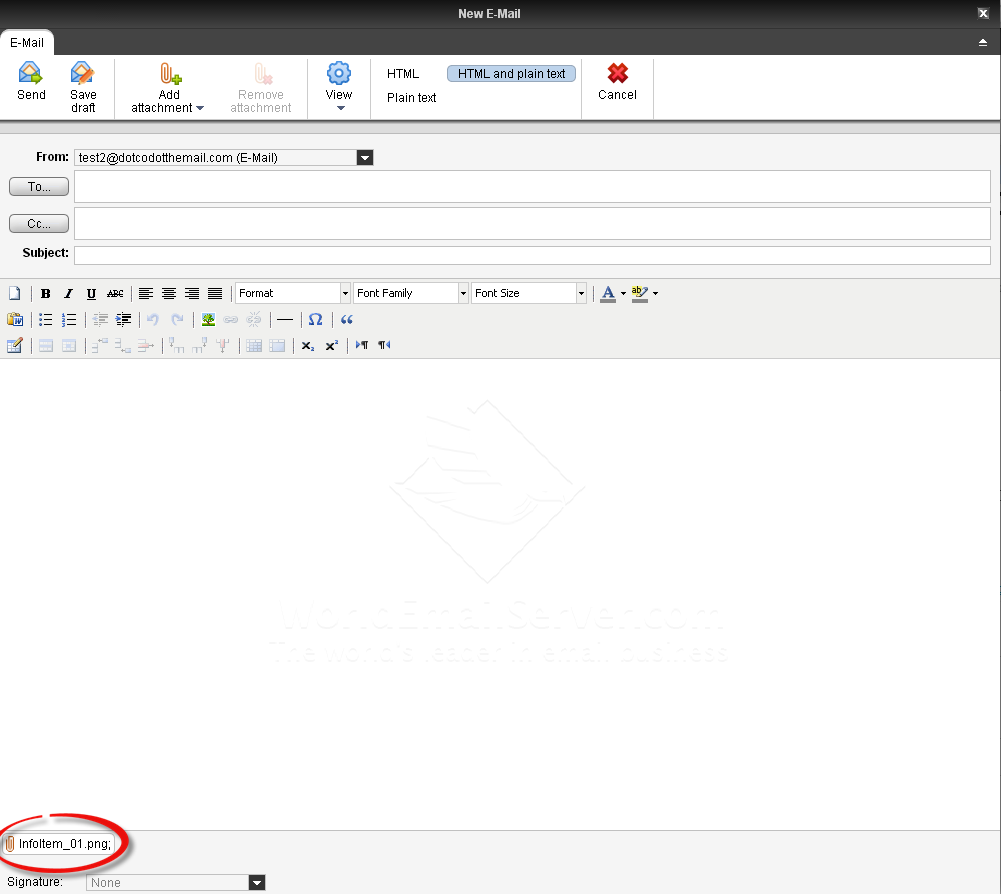Select Plain text message format
This screenshot has height=894, width=1001.
411,98
